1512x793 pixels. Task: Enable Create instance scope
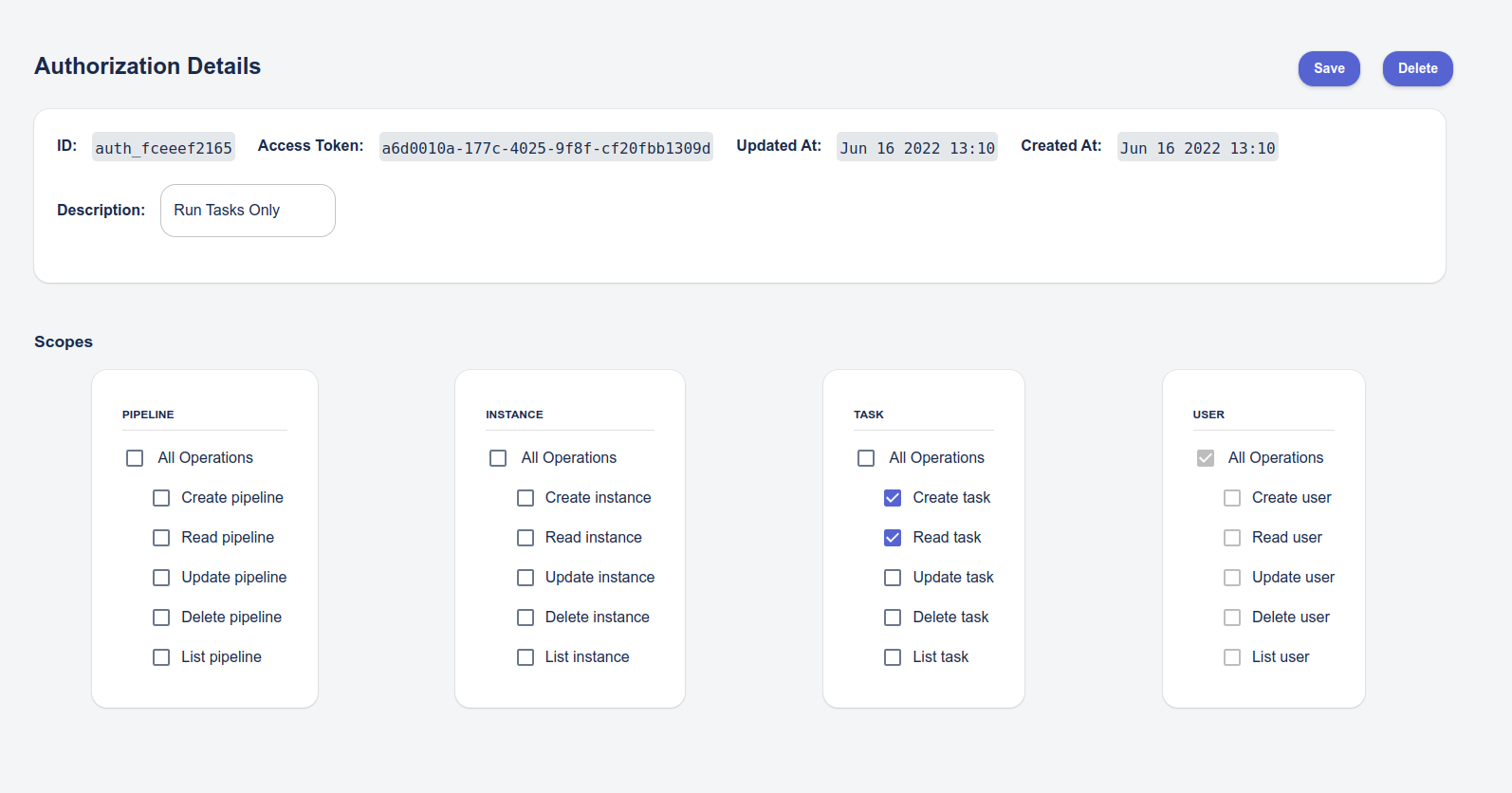point(526,498)
